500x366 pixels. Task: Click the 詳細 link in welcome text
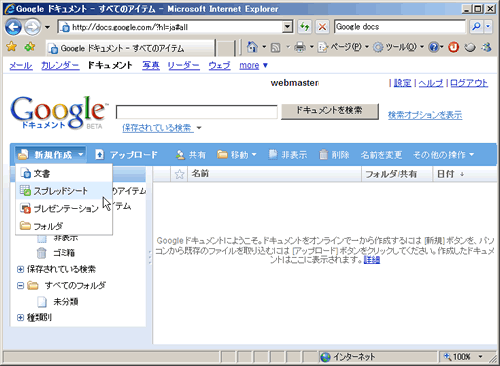(x=372, y=259)
